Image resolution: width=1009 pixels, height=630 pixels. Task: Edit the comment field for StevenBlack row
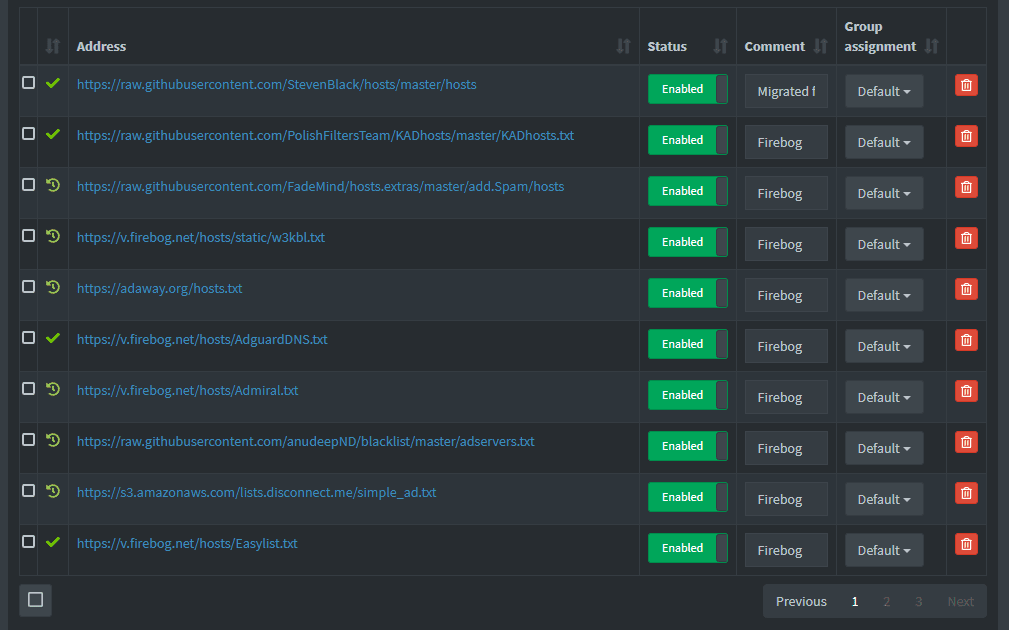click(785, 91)
